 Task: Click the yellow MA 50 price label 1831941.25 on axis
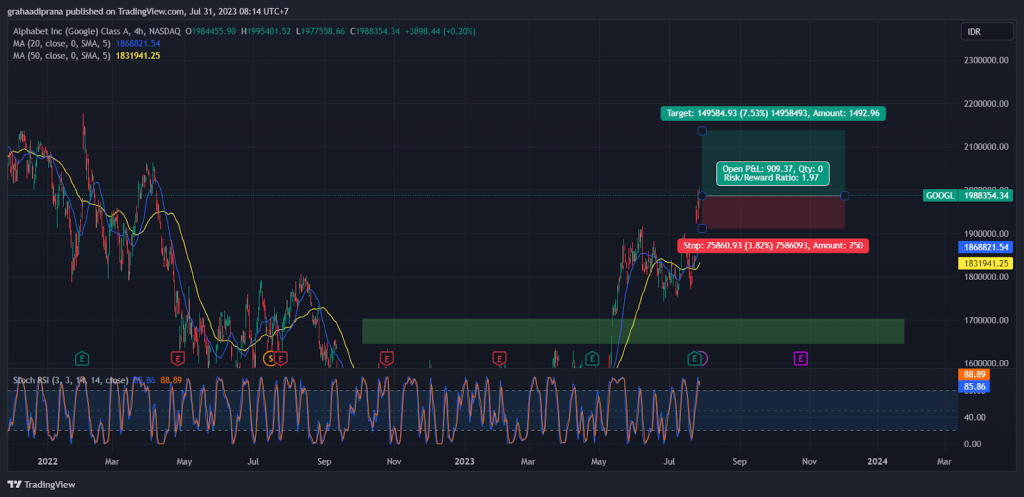987,263
